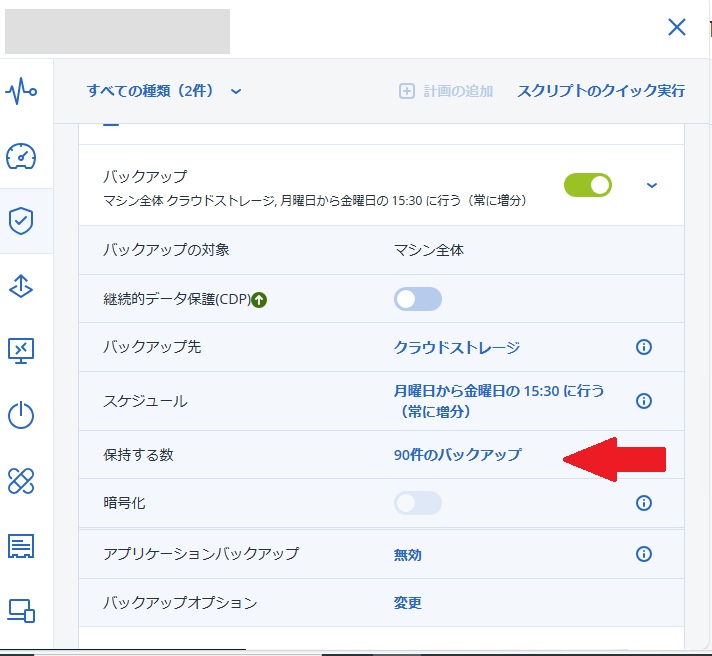Toggle the 暗号化 switch
The height and width of the screenshot is (656, 712).
tap(418, 503)
